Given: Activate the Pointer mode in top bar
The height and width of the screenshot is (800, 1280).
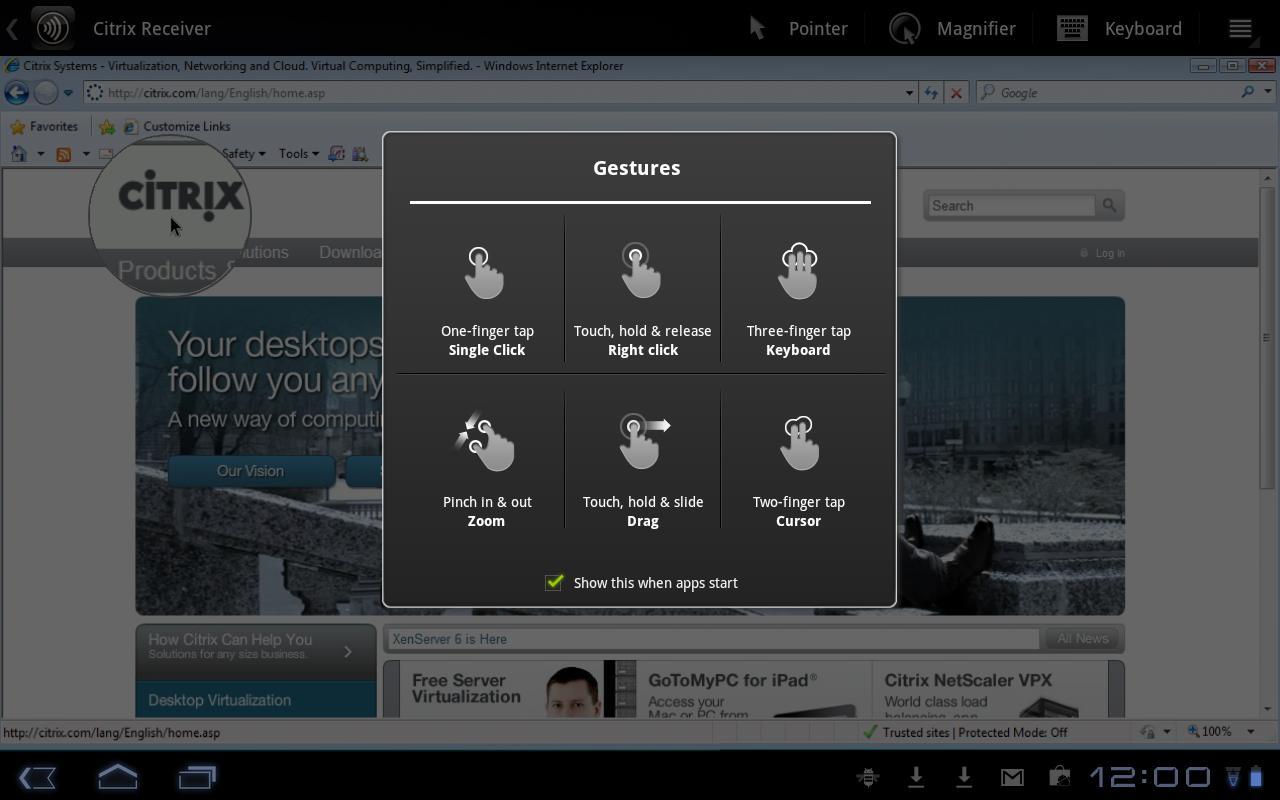Looking at the screenshot, I should pos(798,28).
